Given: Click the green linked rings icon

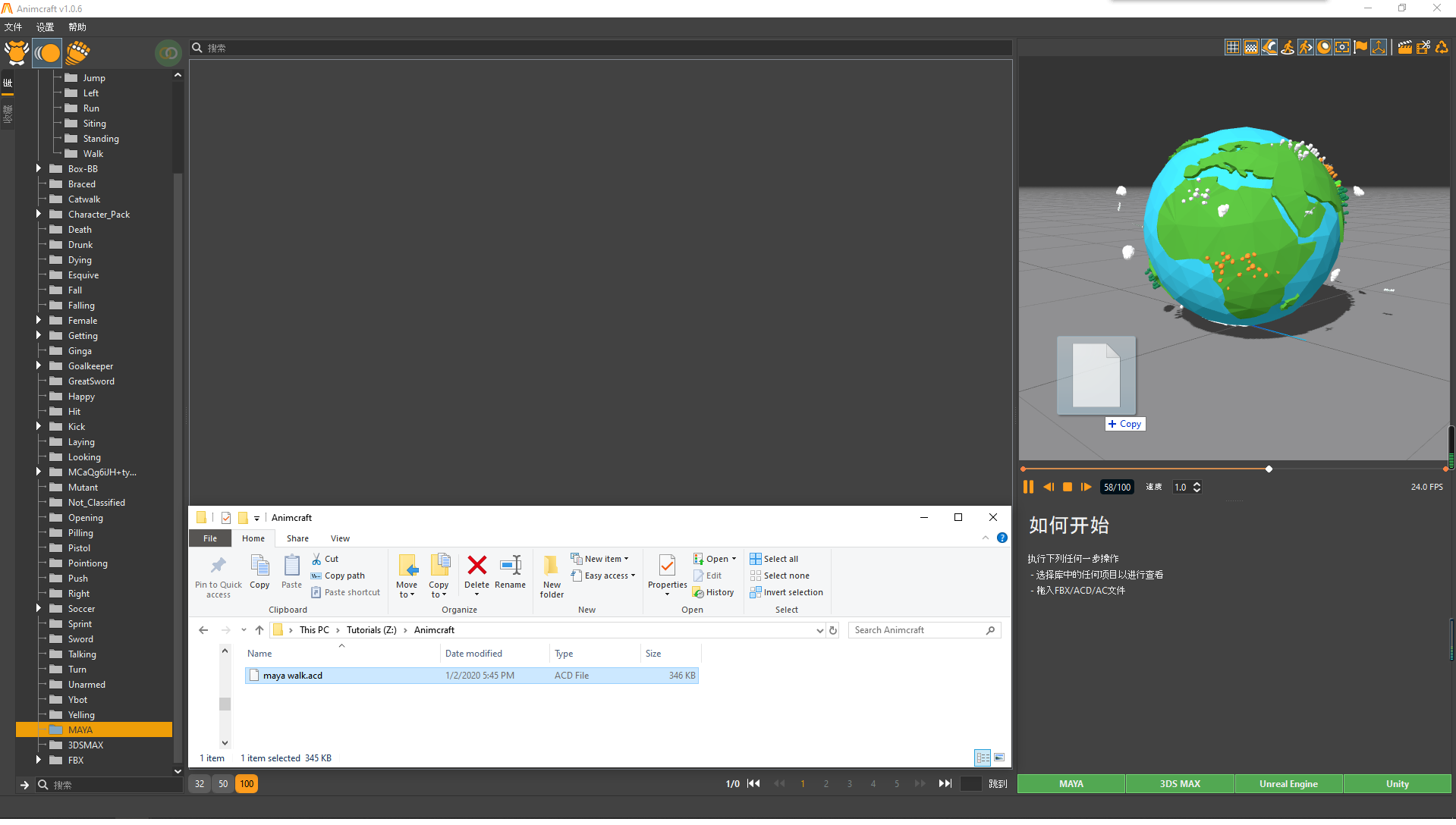Looking at the screenshot, I should [x=168, y=53].
